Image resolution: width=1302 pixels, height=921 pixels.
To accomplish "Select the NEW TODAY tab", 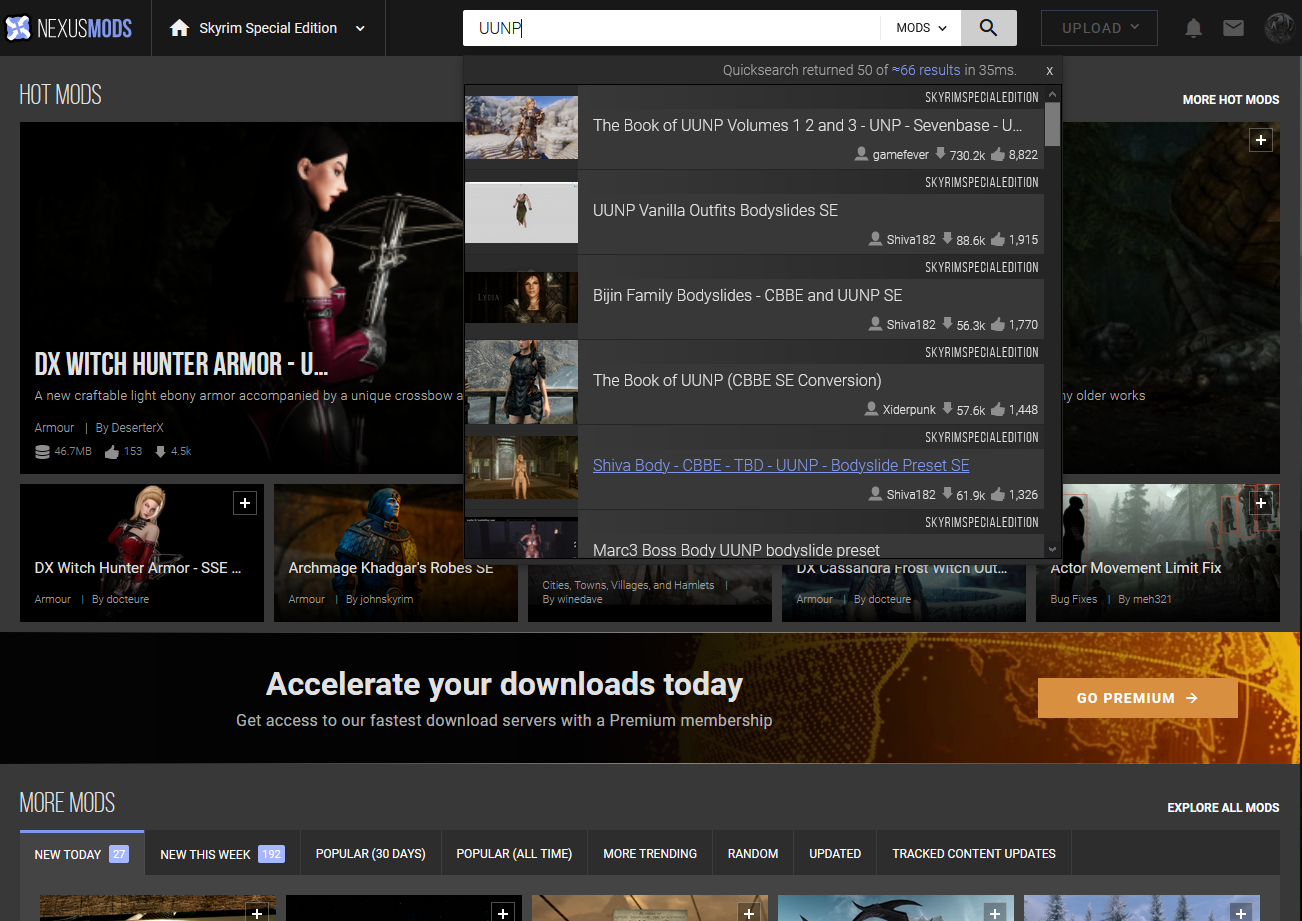I will pyautogui.click(x=82, y=854).
